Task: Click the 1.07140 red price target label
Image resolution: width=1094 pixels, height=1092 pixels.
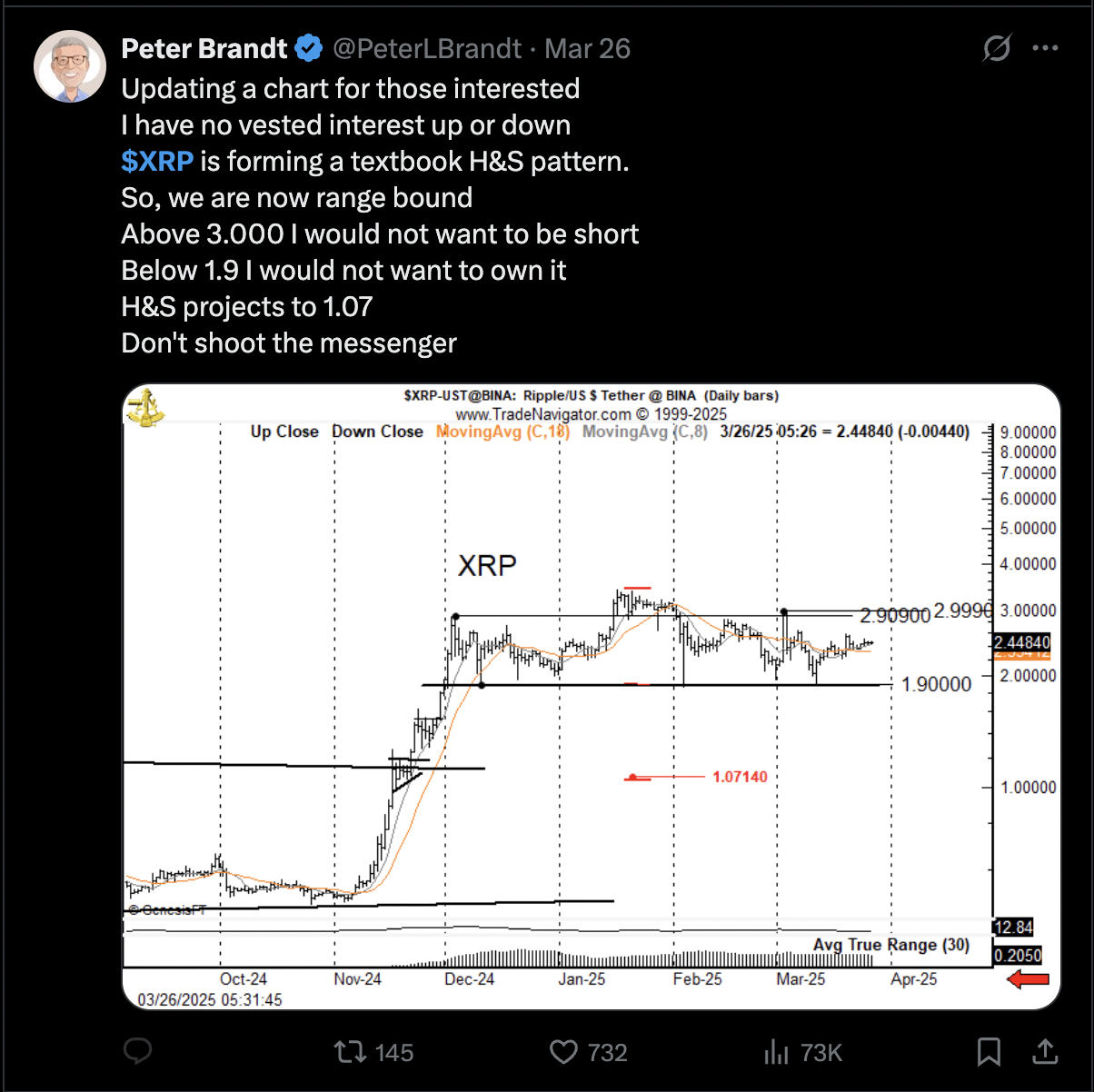Action: pyautogui.click(x=740, y=777)
